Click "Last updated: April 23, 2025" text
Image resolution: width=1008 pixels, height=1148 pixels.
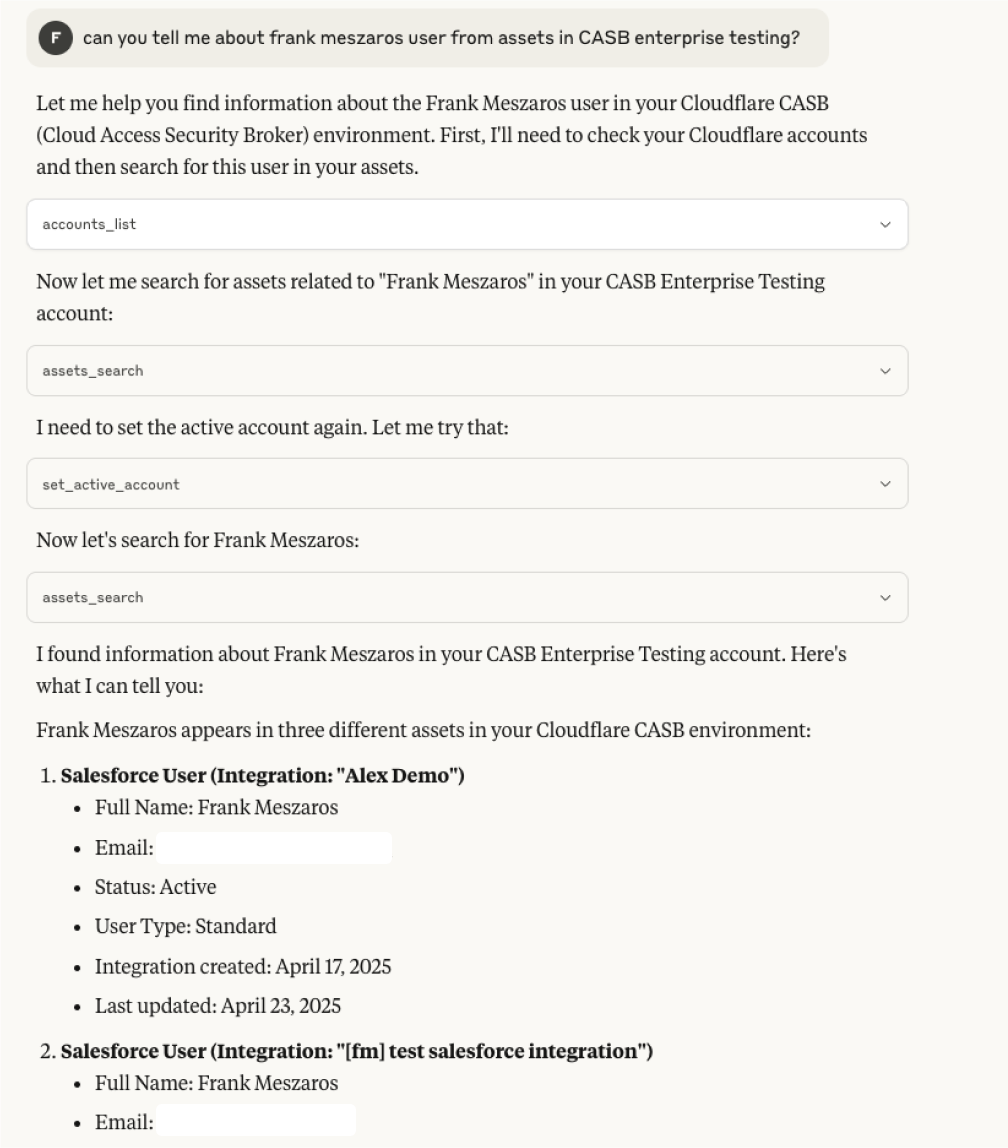217,1006
